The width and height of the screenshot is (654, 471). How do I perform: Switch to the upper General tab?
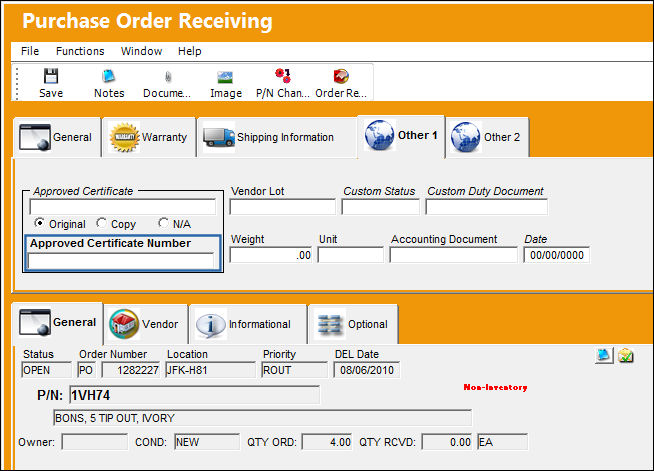pyautogui.click(x=57, y=137)
